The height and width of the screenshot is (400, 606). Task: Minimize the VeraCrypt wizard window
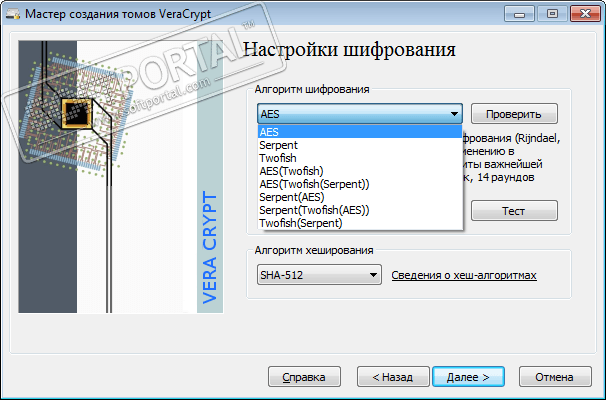point(519,14)
